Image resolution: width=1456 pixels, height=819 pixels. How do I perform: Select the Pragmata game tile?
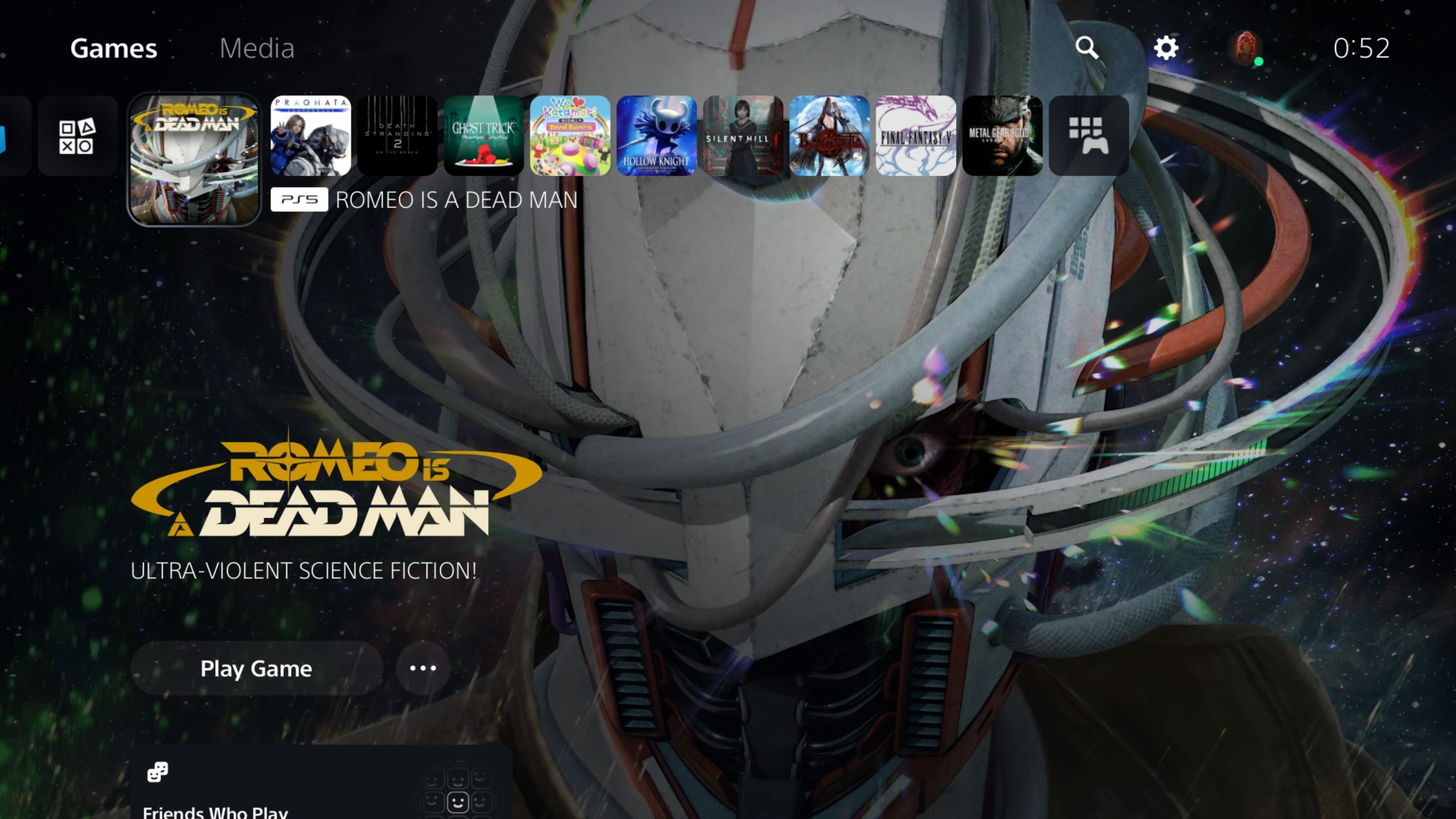pyautogui.click(x=311, y=136)
